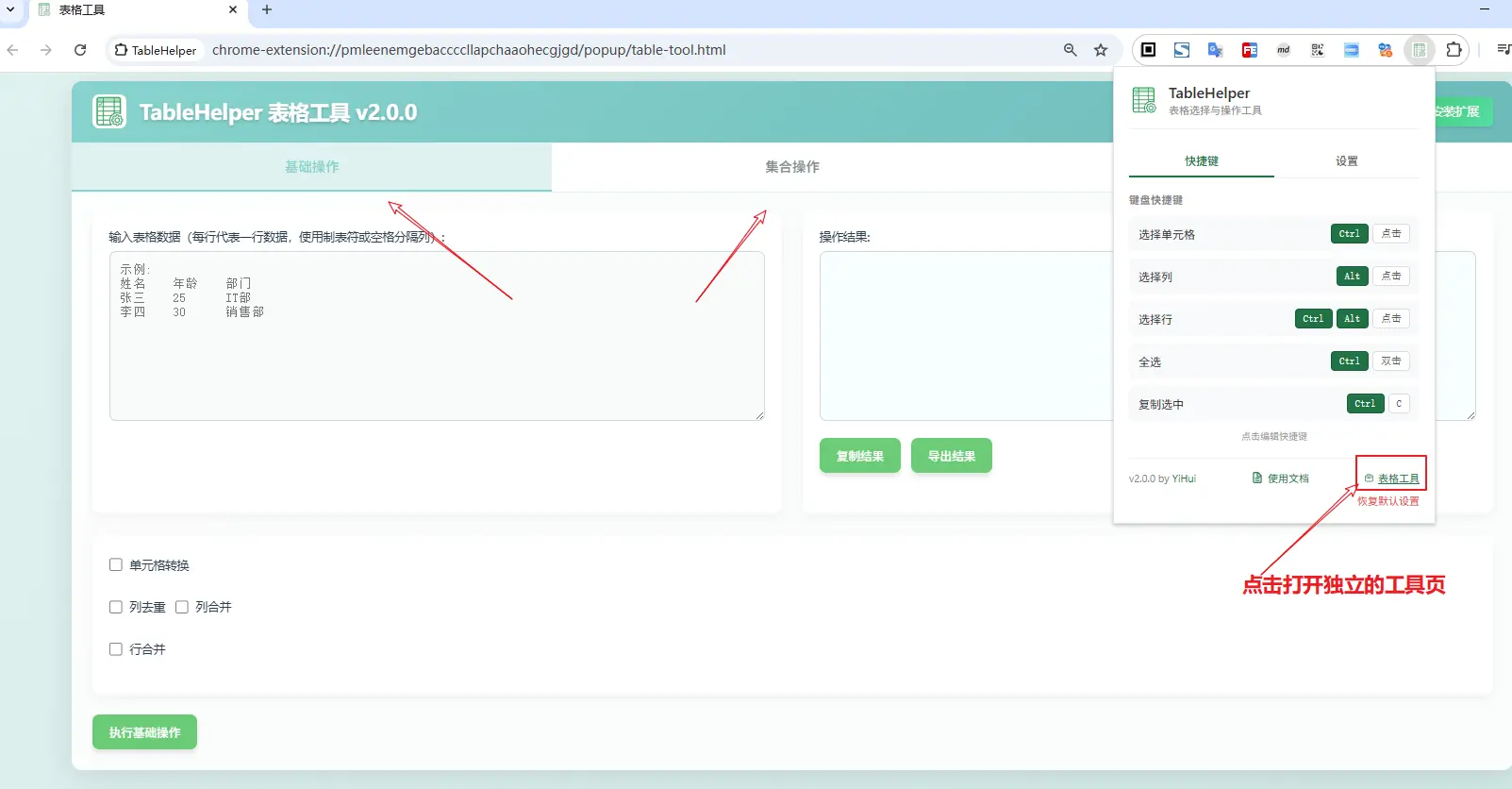Reload the page with the refresh icon
This screenshot has height=789, width=1512.
(x=80, y=50)
